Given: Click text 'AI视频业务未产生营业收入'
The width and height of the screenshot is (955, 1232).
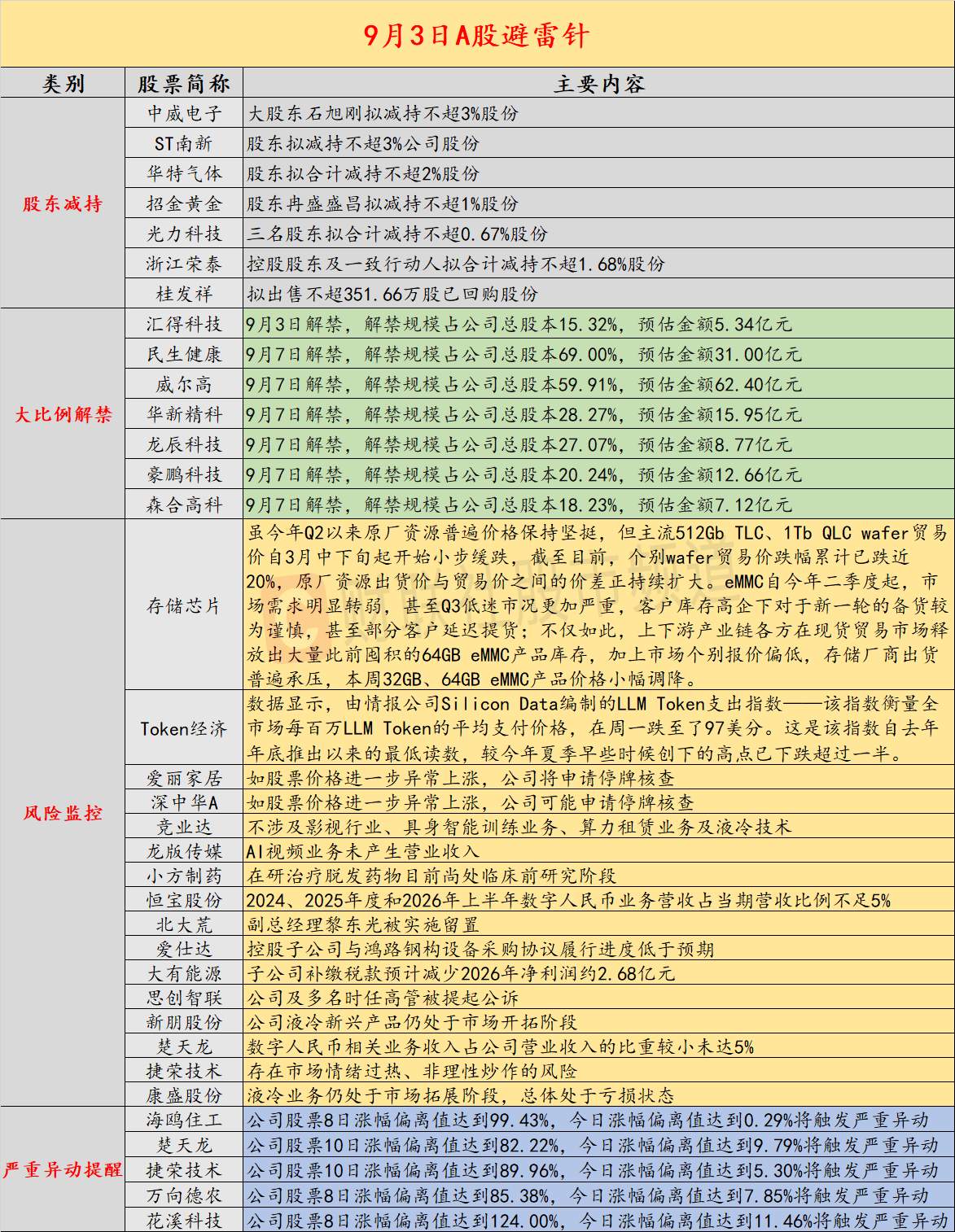Looking at the screenshot, I should point(363,852).
